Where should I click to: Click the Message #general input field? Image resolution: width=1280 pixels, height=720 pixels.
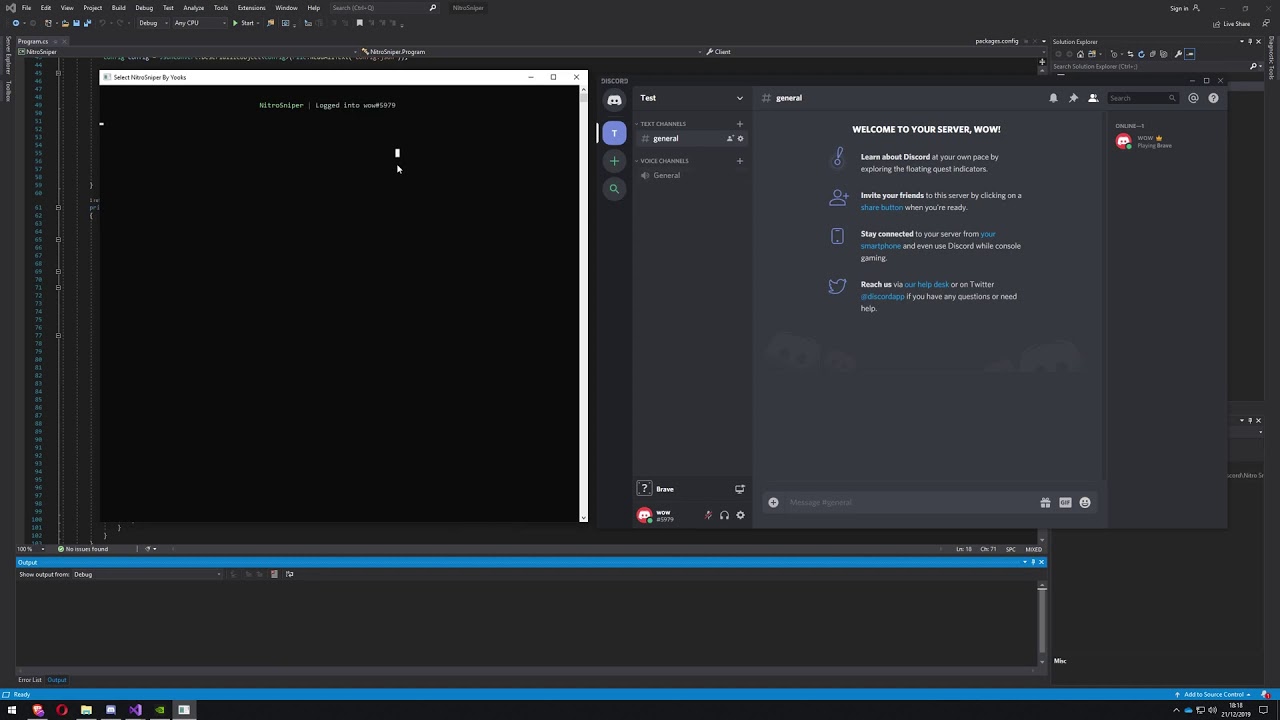[910, 503]
